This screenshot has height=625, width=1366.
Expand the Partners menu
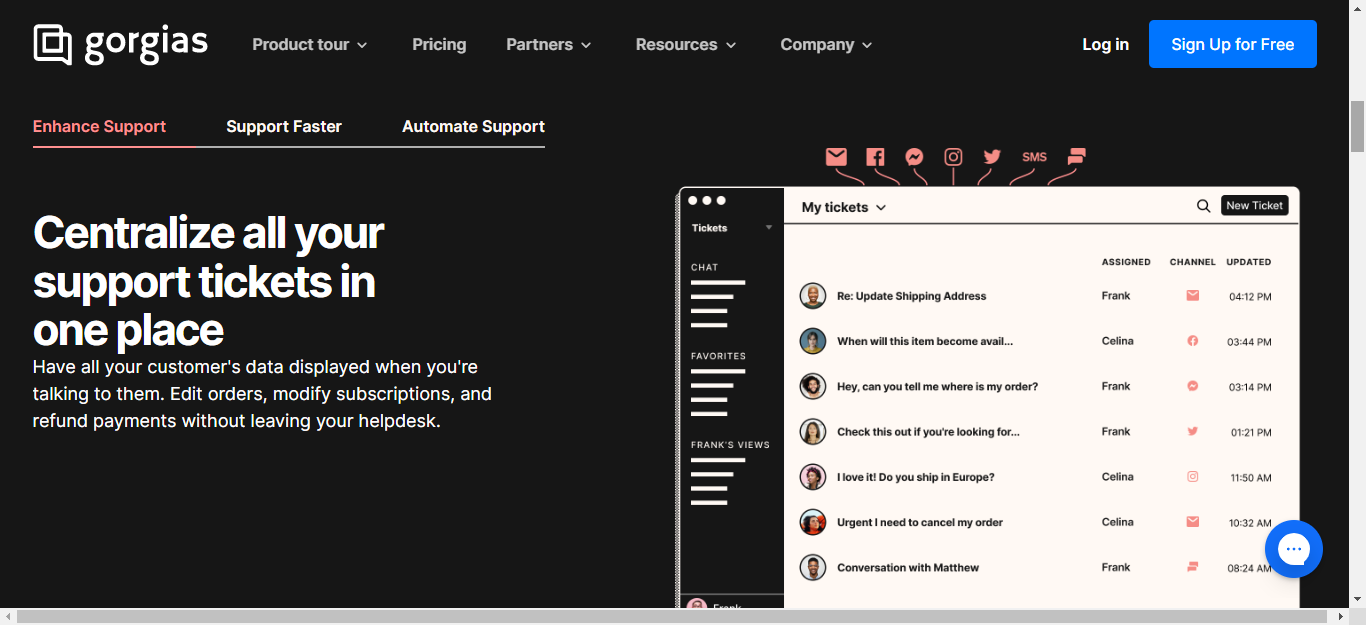point(549,44)
